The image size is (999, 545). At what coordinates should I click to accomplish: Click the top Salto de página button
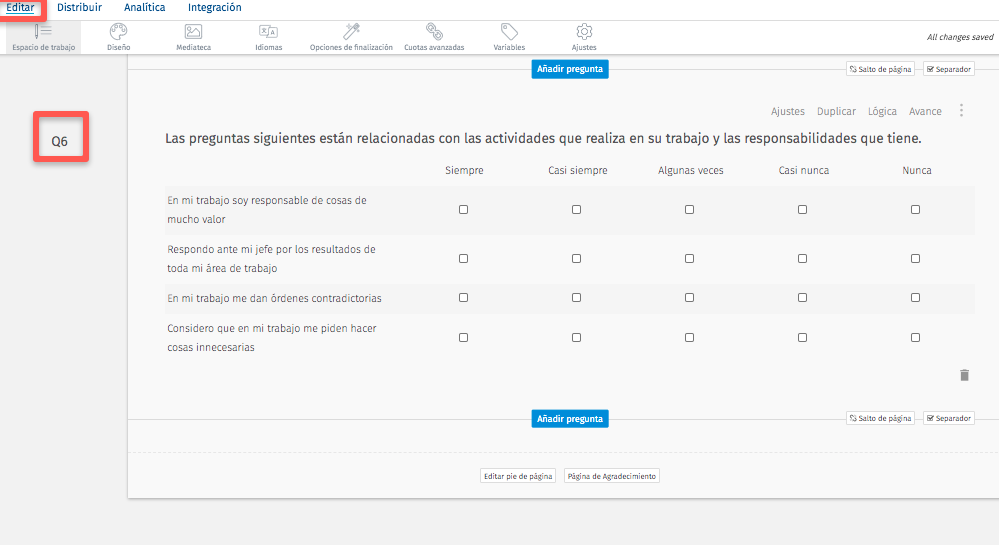880,69
